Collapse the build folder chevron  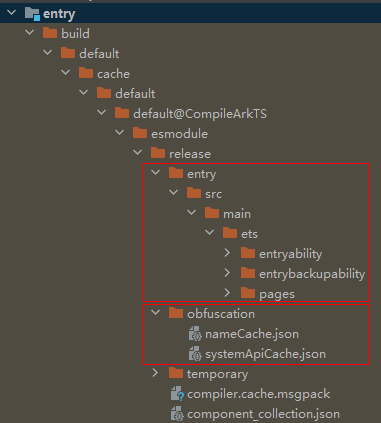tap(30, 33)
